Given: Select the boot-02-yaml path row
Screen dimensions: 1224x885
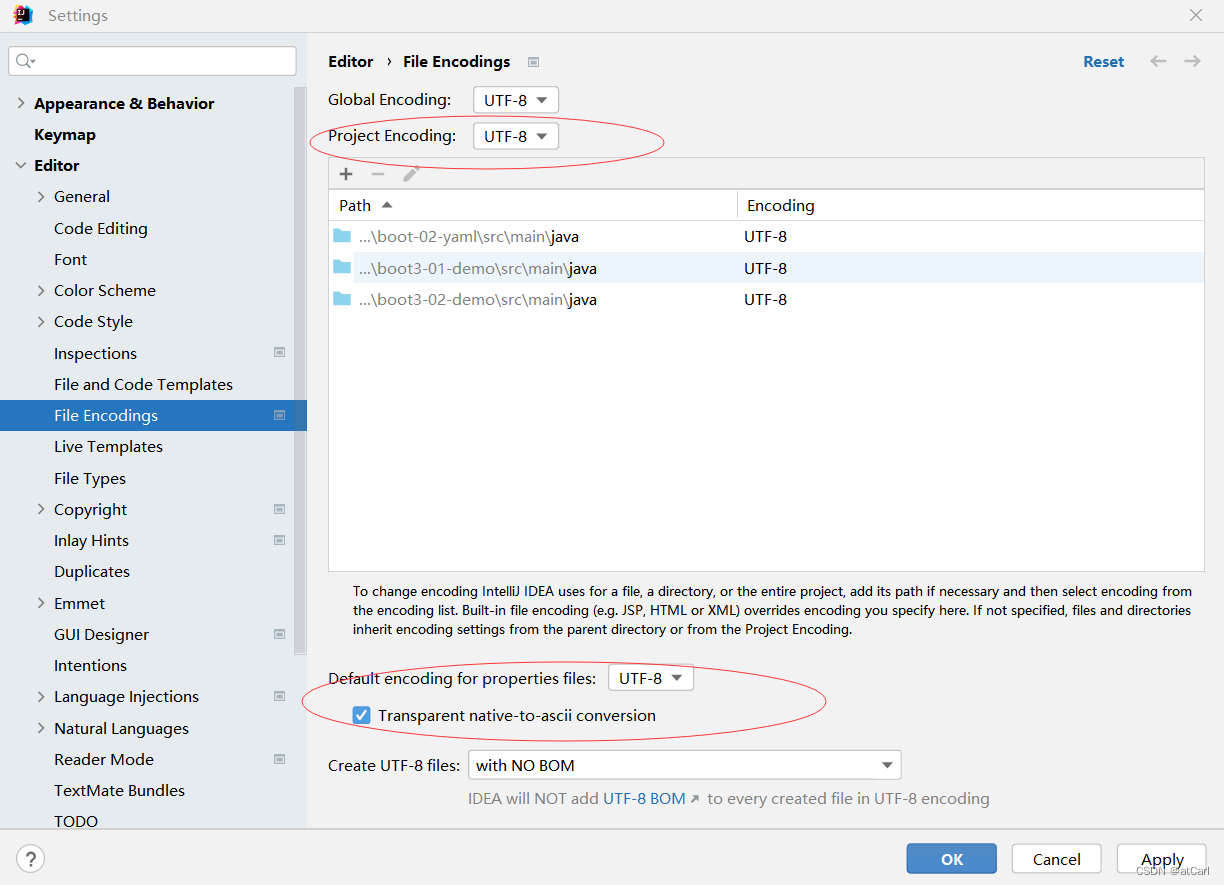Looking at the screenshot, I should 766,237.
